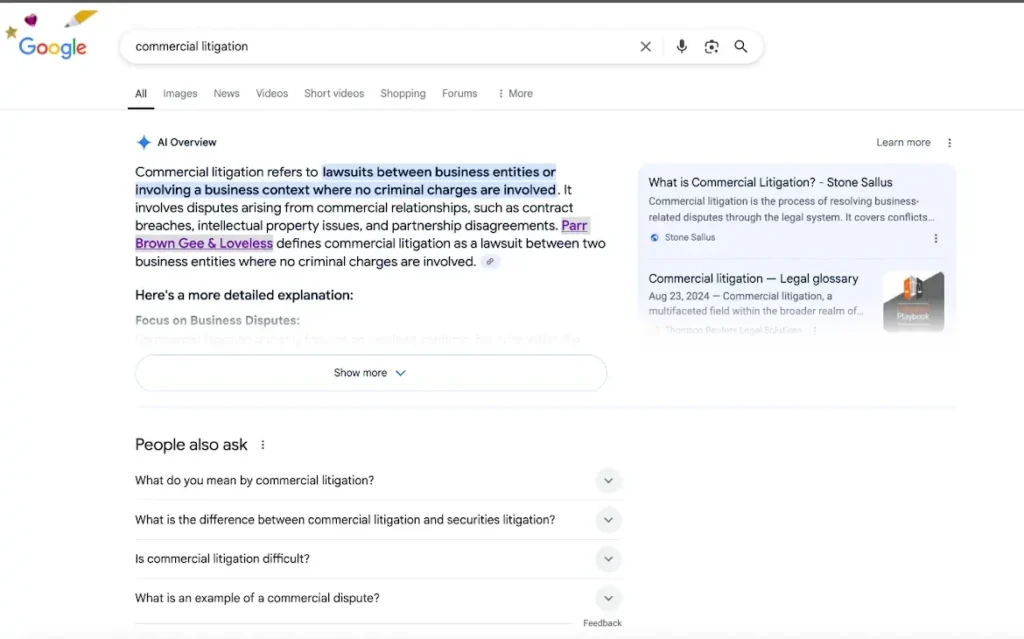The height and width of the screenshot is (639, 1024).
Task: Open People also ask three-dot menu
Action: [x=263, y=445]
